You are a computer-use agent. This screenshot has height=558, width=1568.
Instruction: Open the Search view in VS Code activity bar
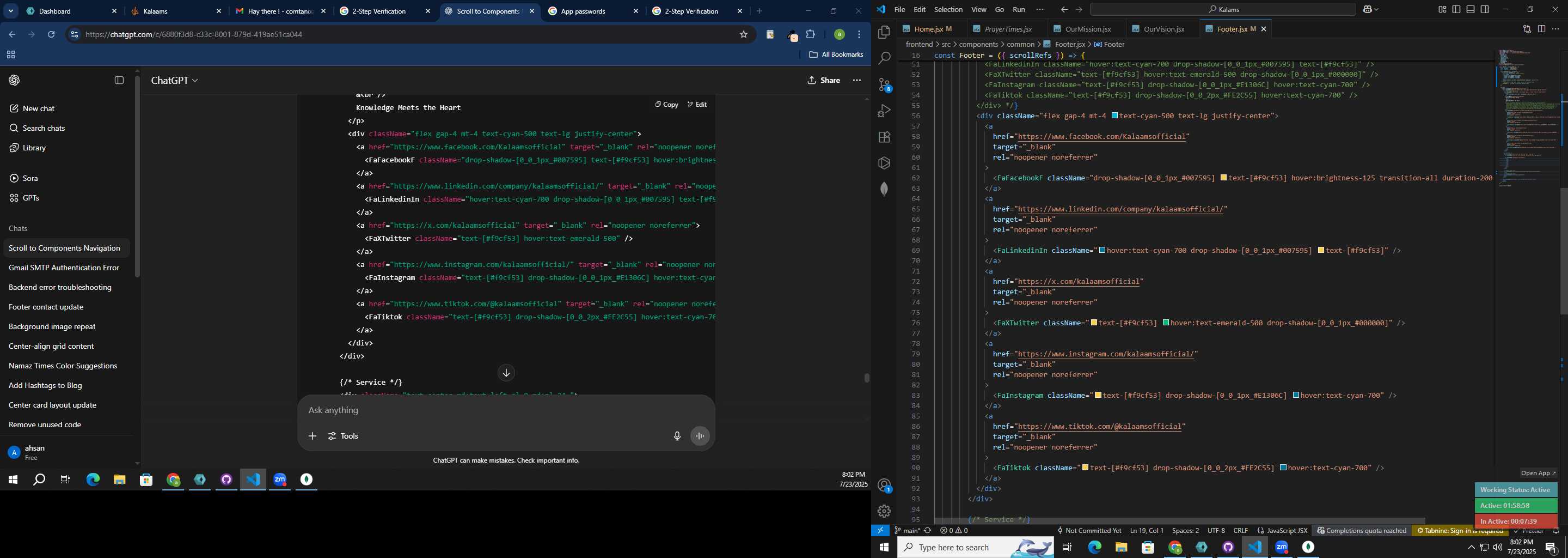pyautogui.click(x=884, y=58)
